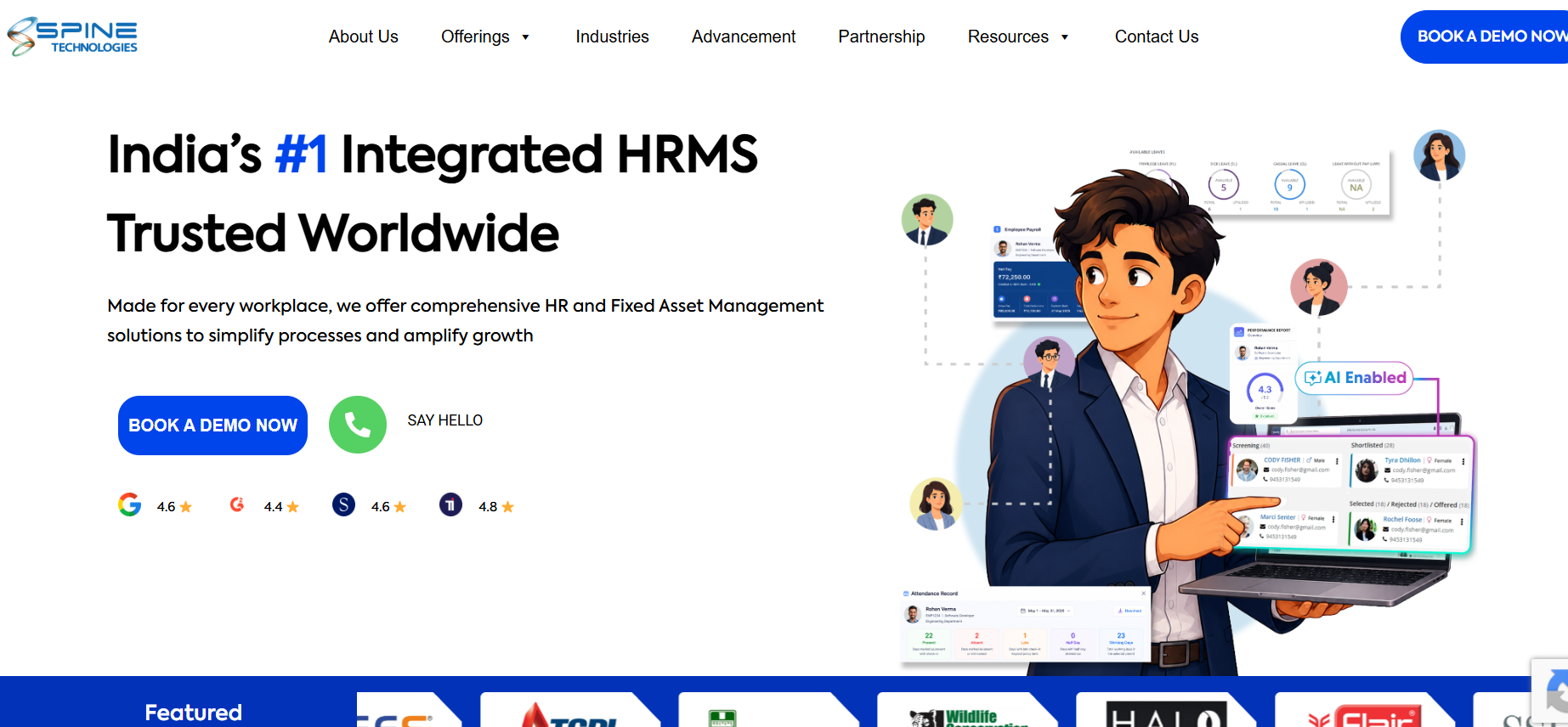Click the Spine Technologies logo
This screenshot has height=727, width=1568.
73,37
